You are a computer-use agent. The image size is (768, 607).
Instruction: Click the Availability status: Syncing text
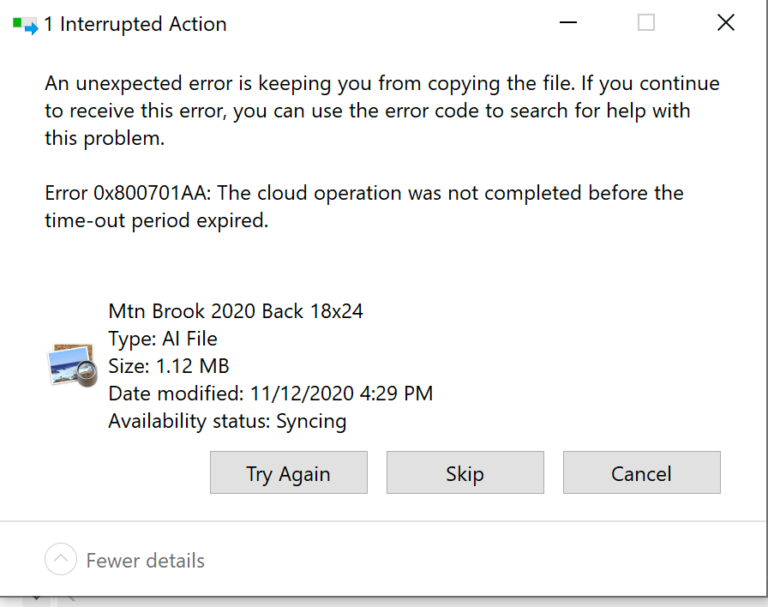pyautogui.click(x=227, y=421)
